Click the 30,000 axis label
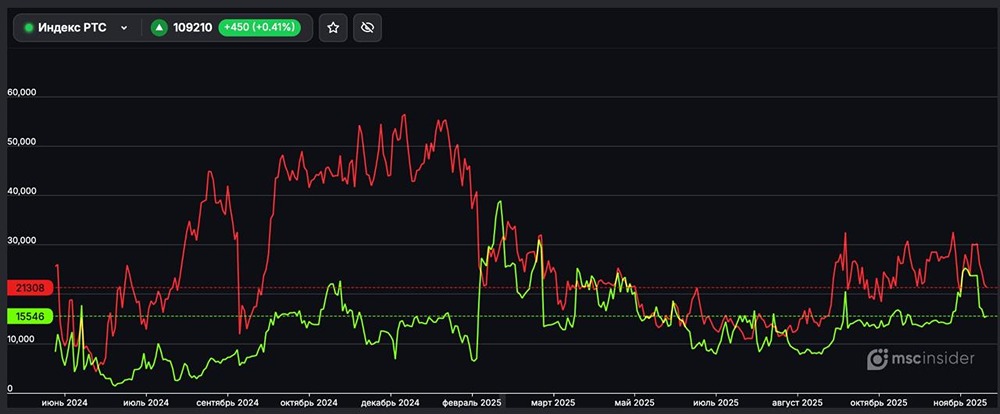The image size is (1000, 414). point(22,241)
